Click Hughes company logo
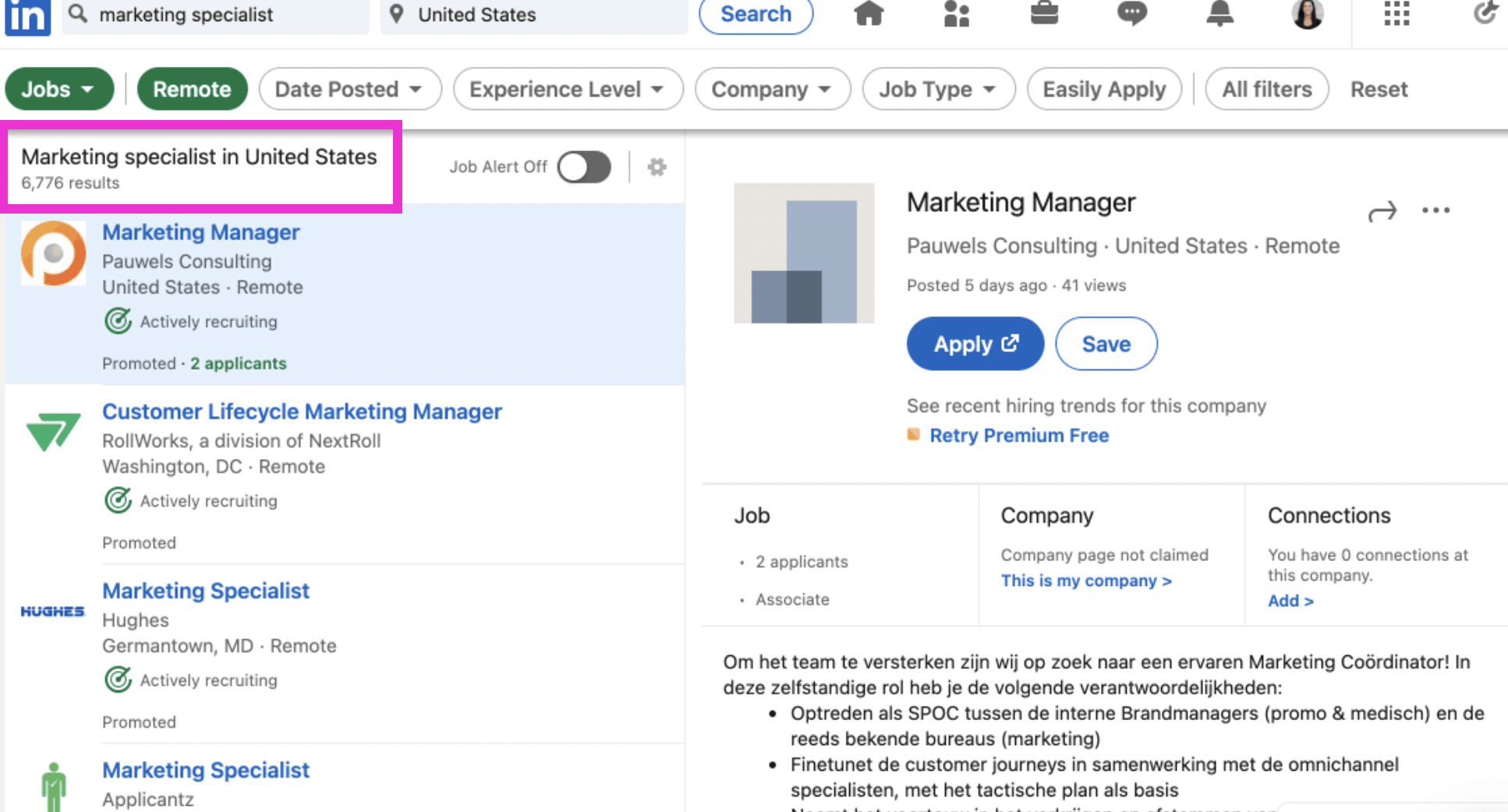1508x812 pixels. [52, 612]
